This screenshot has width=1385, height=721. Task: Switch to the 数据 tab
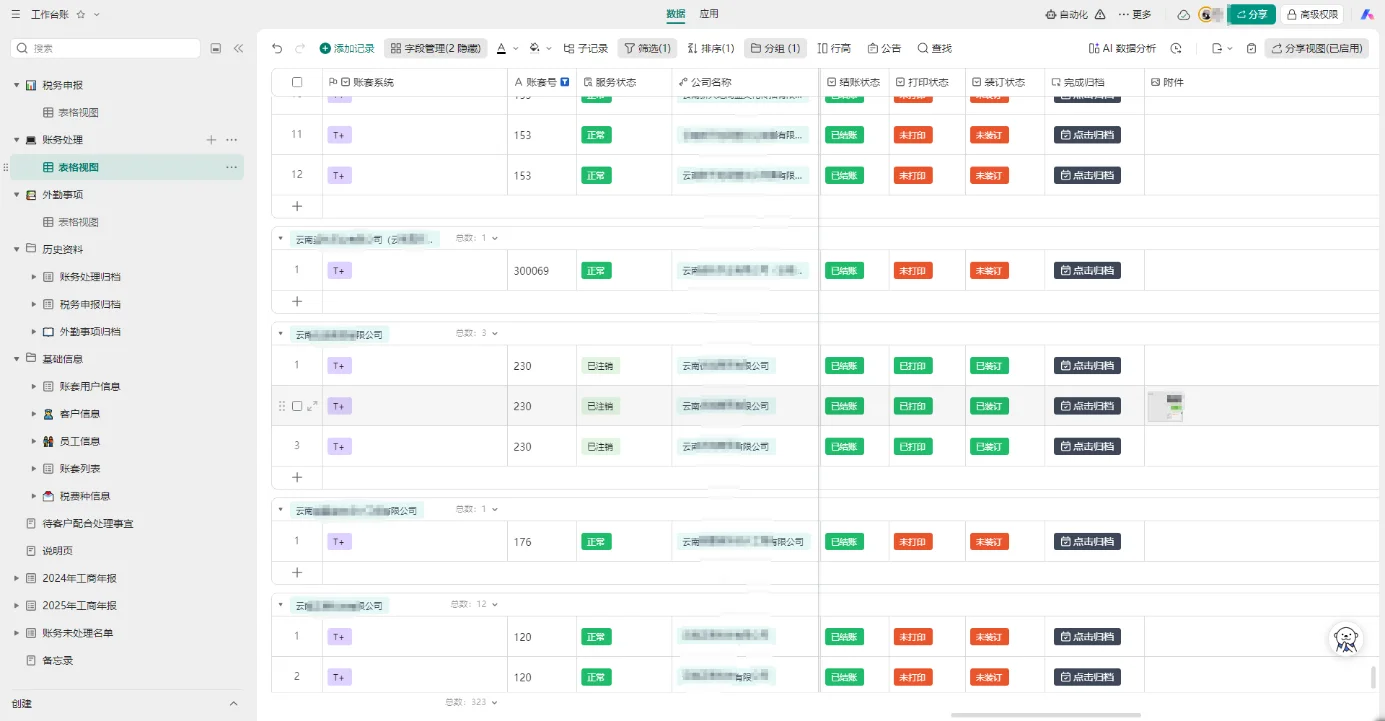coord(676,14)
